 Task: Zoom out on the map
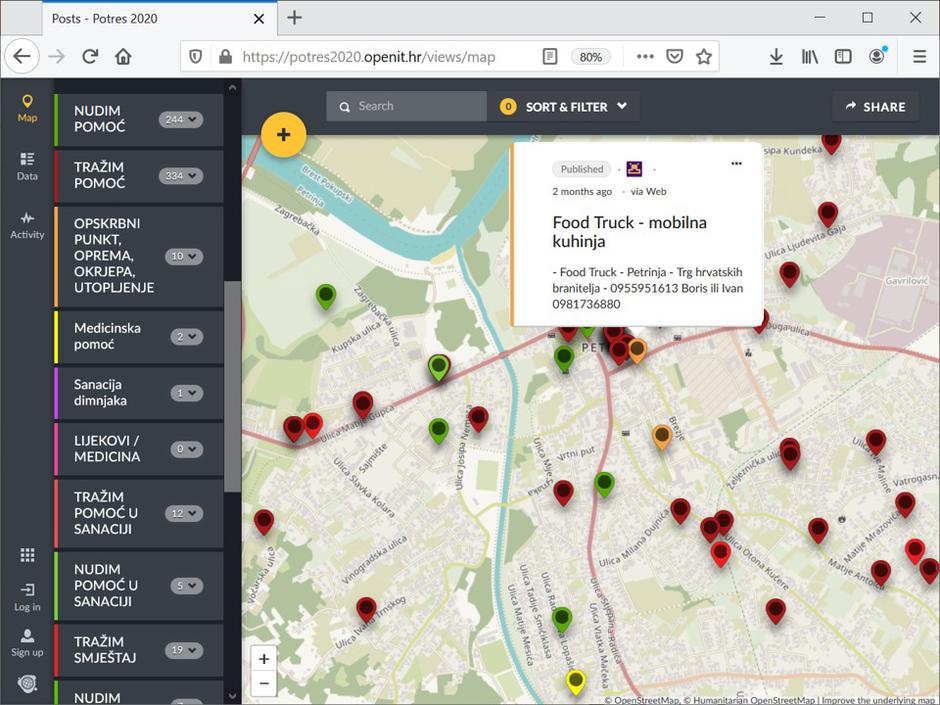coord(264,684)
